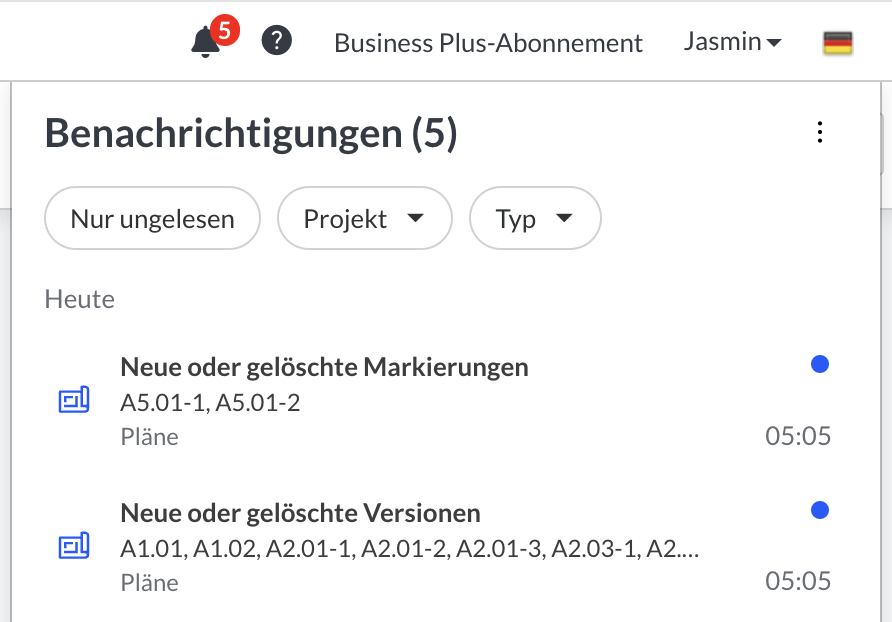Mark the Markierungen notification read via its blue dot
The height and width of the screenshot is (622, 892).
point(820,365)
